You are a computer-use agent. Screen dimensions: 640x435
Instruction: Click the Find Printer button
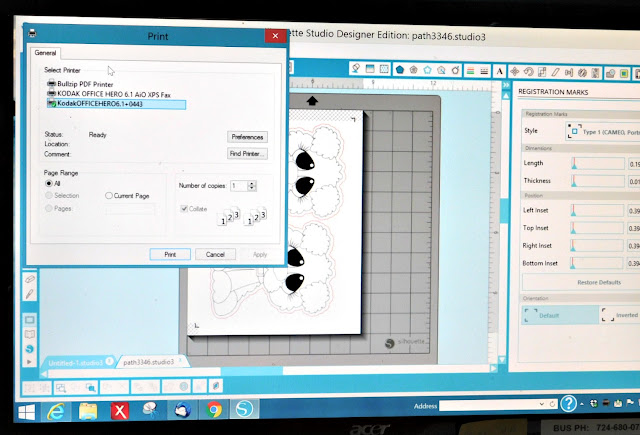[247, 154]
